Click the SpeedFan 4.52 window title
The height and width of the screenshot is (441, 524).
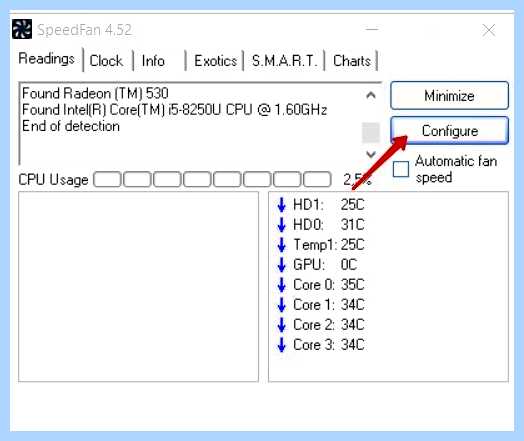[84, 30]
